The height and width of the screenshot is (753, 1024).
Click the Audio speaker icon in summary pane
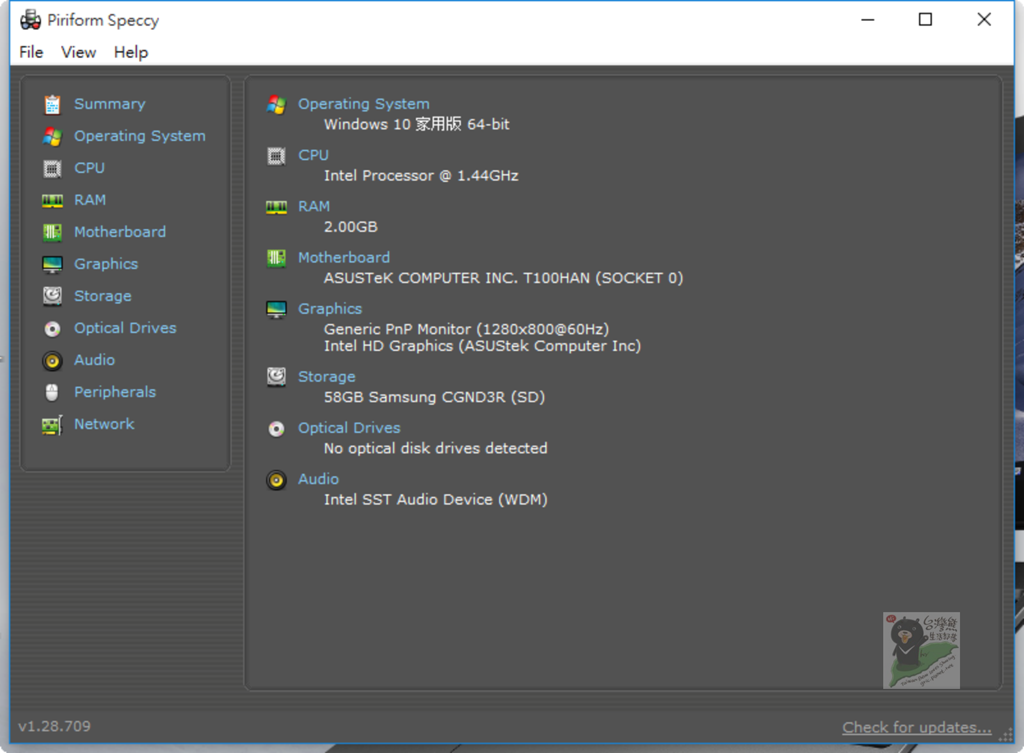pos(276,480)
